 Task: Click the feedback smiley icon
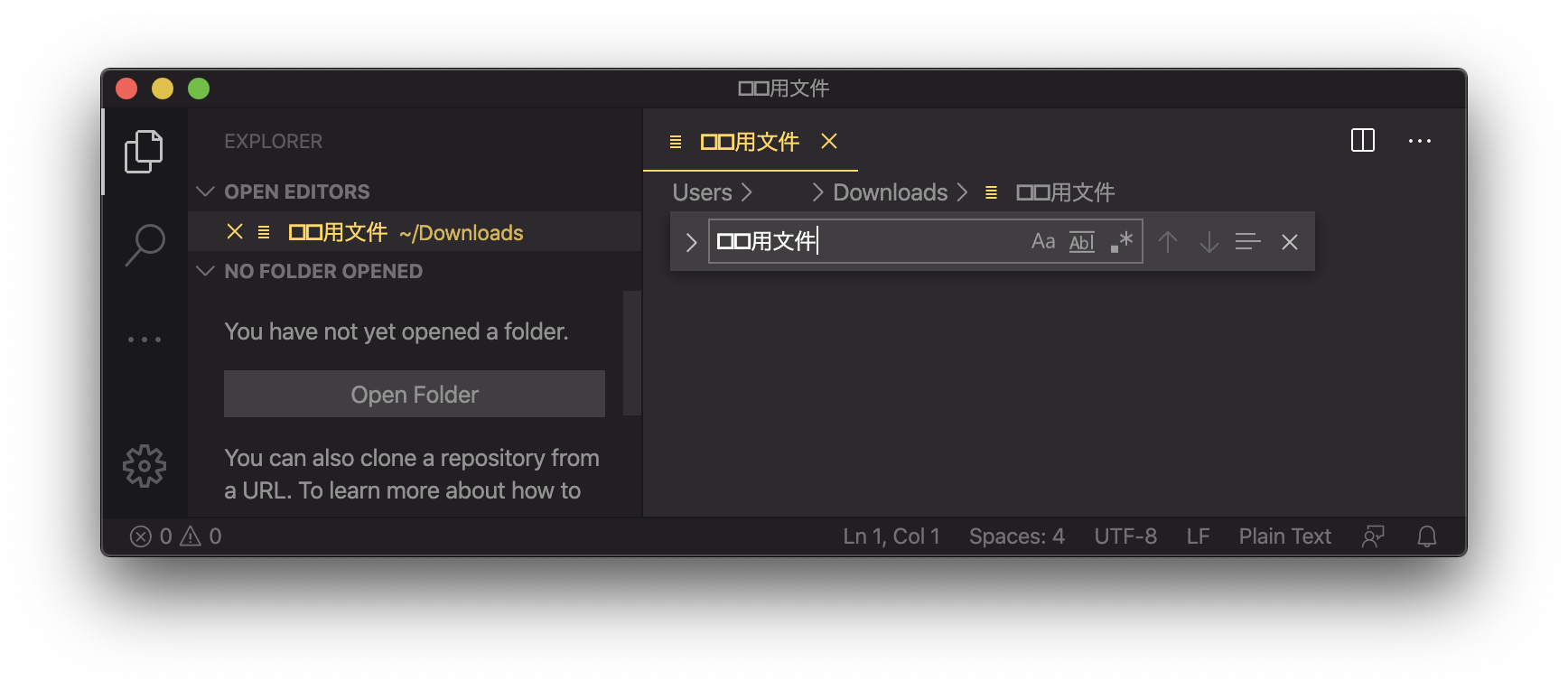1373,536
